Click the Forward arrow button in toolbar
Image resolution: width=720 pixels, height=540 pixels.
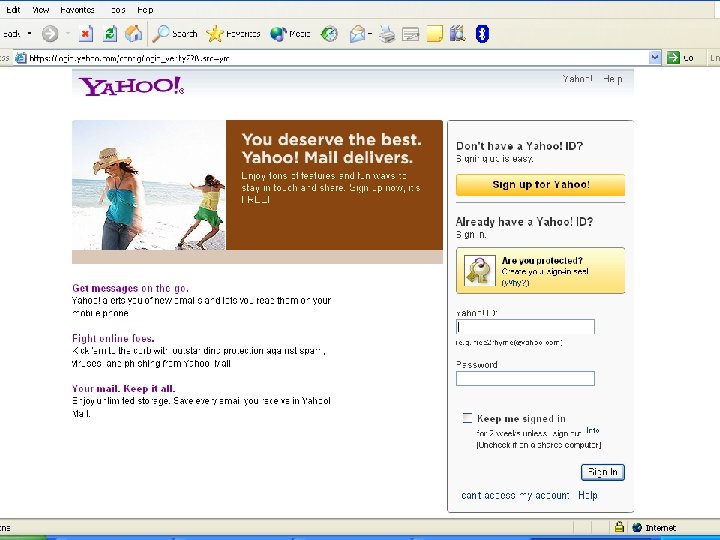click(x=50, y=34)
